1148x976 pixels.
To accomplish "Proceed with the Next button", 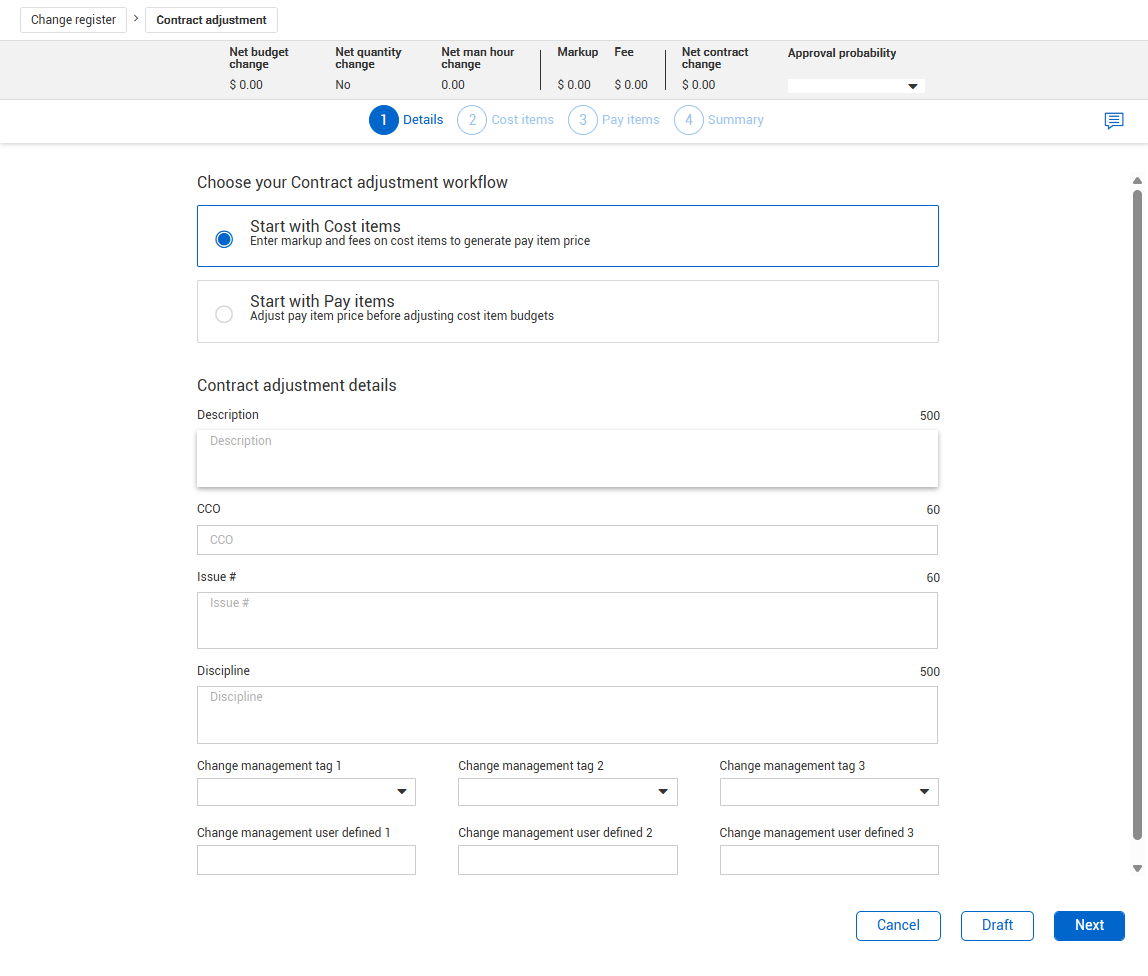I will click(x=1089, y=926).
